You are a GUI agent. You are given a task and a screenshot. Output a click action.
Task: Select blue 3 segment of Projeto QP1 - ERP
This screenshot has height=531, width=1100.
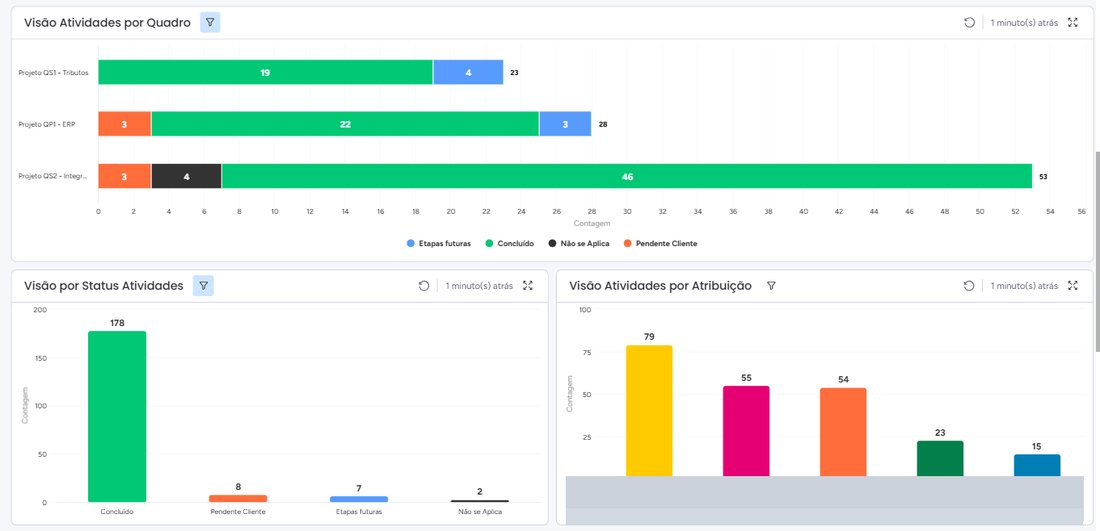point(565,124)
